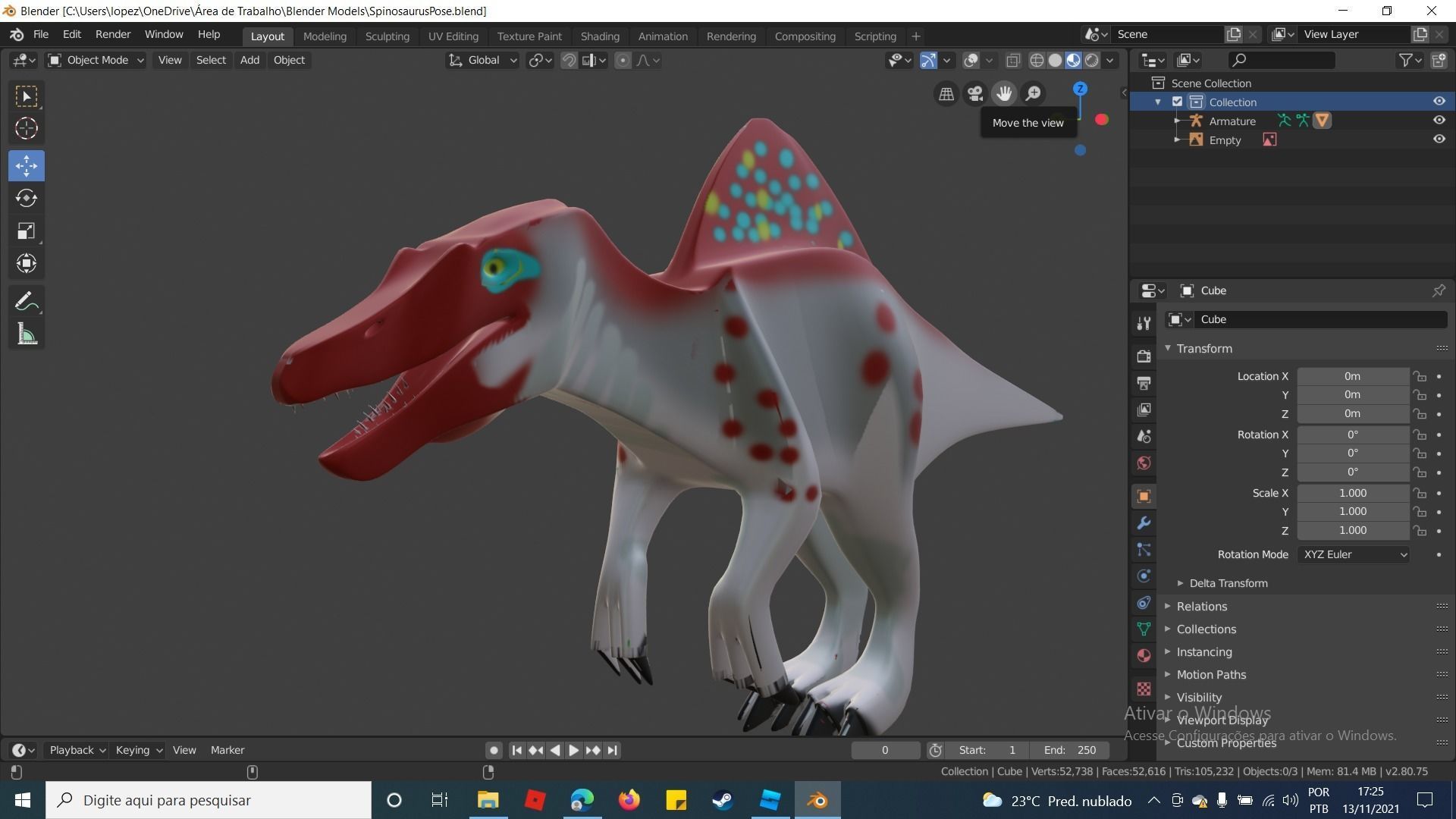Expand the Collections panel
Screen dimensions: 1456x819
[1206, 629]
